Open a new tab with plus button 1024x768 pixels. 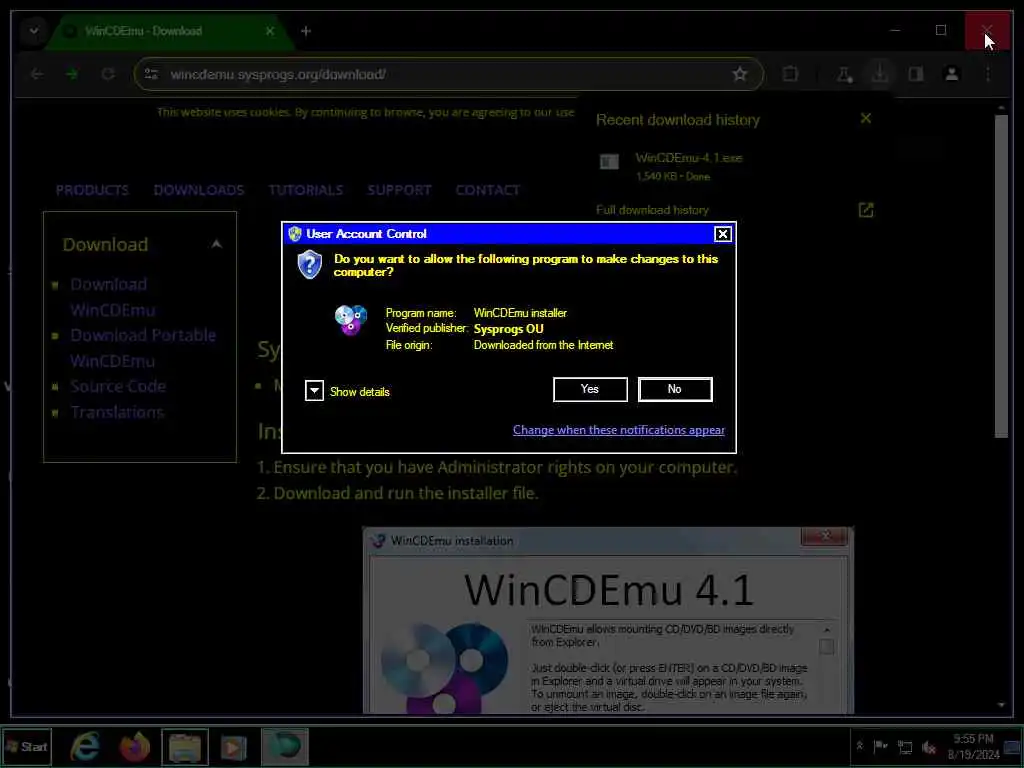[306, 31]
